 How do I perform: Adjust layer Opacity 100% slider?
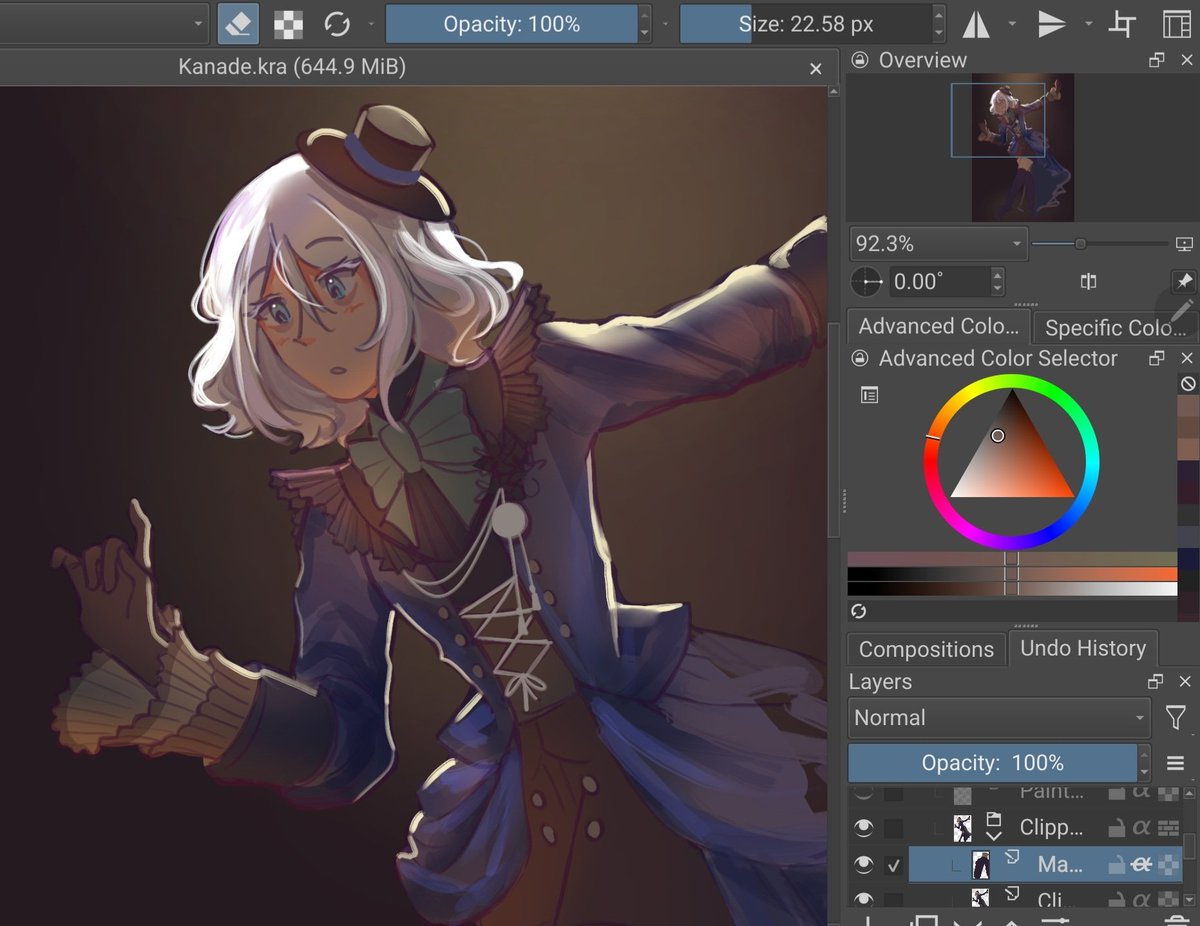pos(992,763)
